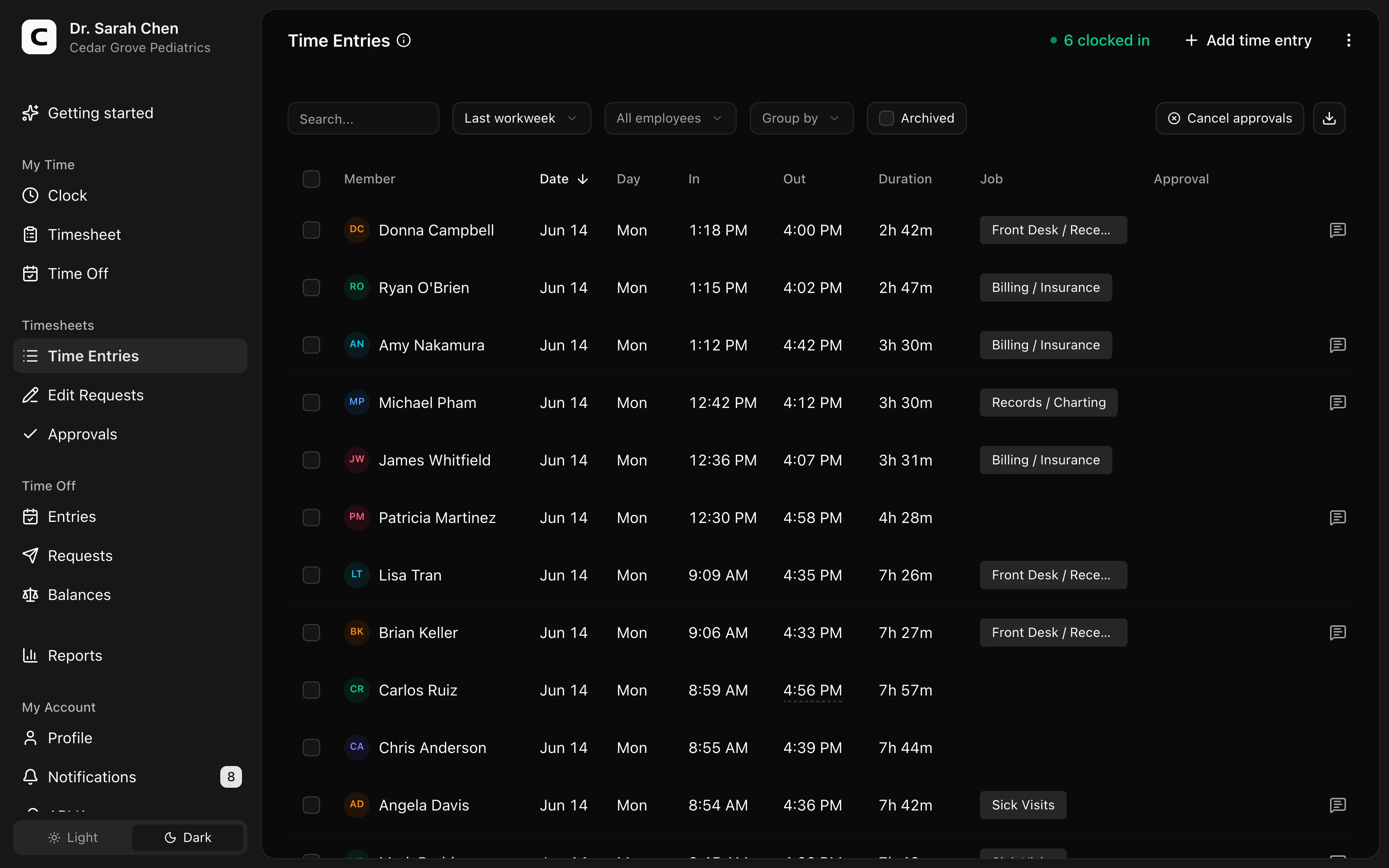Go to Approvals page
This screenshot has width=1389, height=868.
130,435
